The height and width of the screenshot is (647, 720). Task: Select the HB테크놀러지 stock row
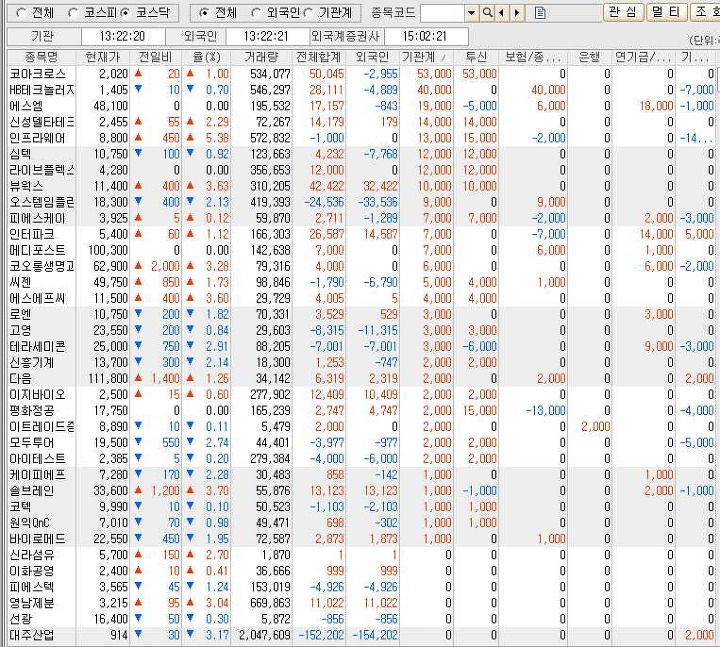pyautogui.click(x=363, y=90)
